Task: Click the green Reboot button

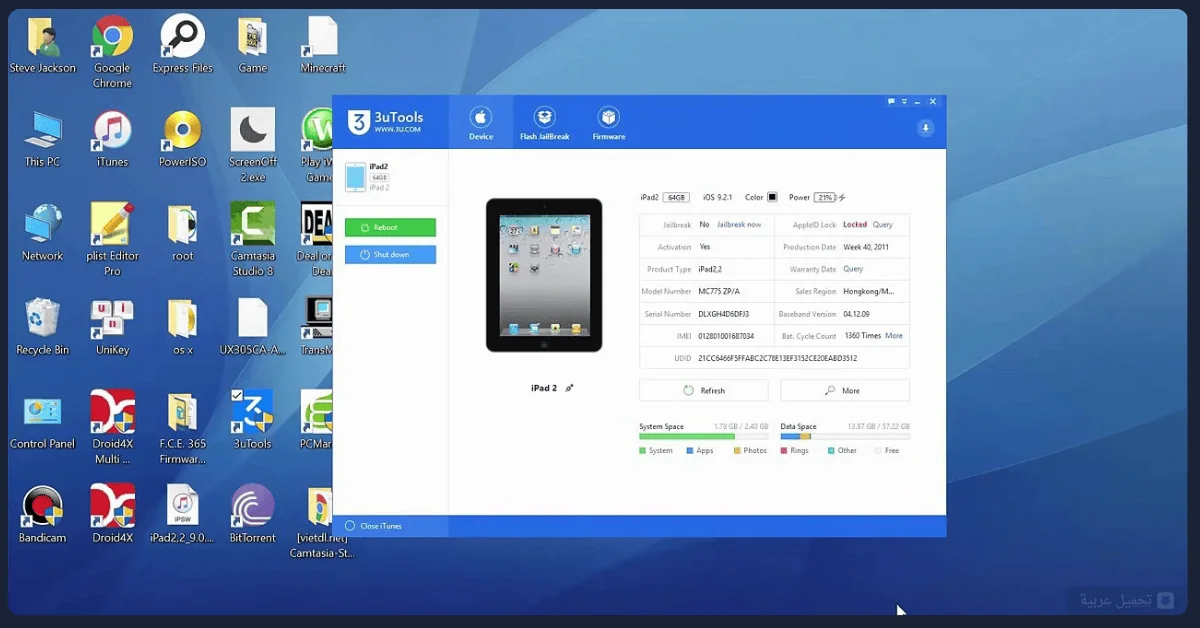Action: 390,228
